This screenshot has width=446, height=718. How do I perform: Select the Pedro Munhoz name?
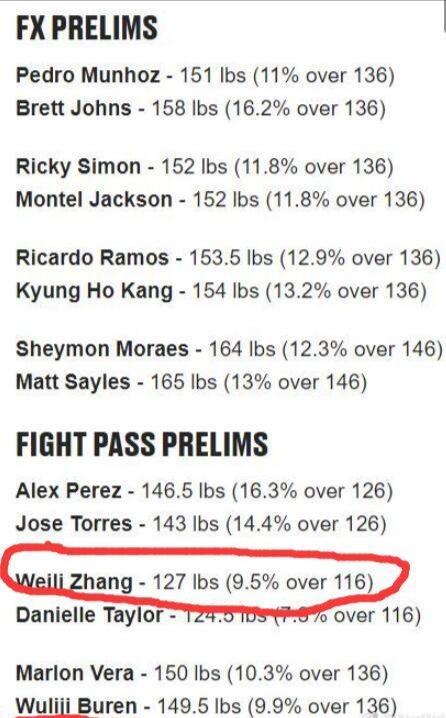[88, 76]
